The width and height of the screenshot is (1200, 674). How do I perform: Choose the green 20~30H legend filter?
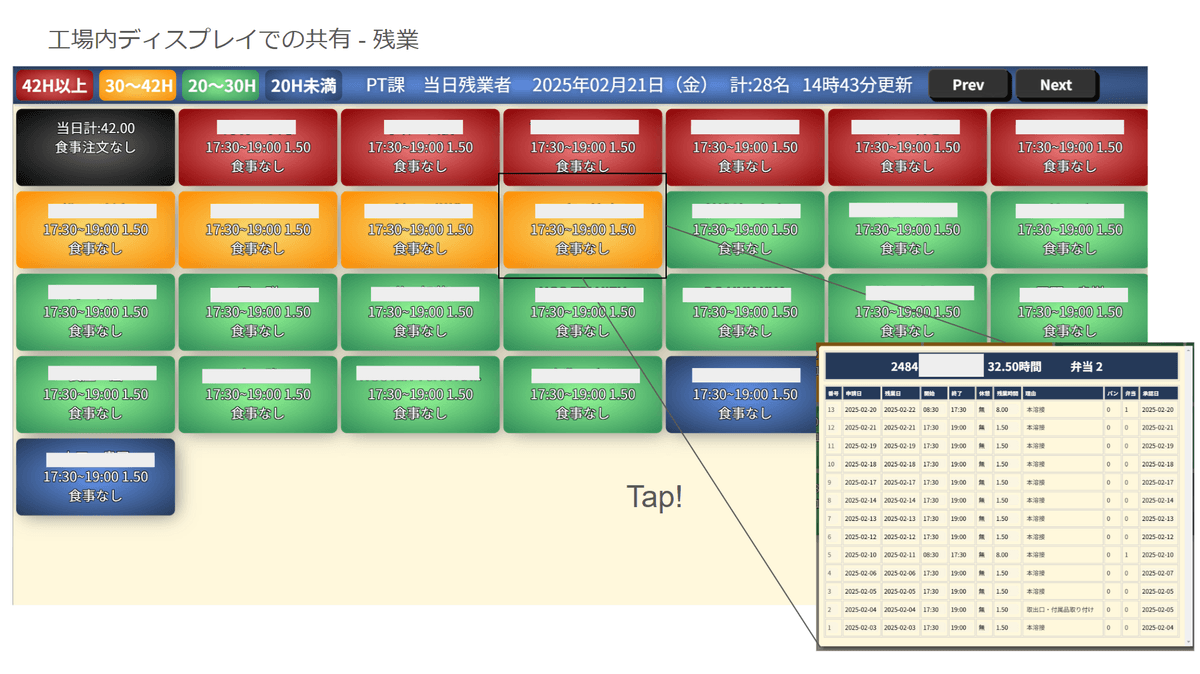point(221,86)
